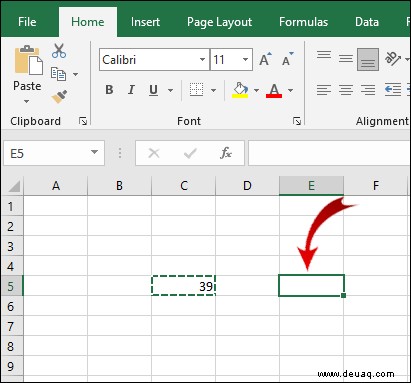Select column D header

point(247,186)
